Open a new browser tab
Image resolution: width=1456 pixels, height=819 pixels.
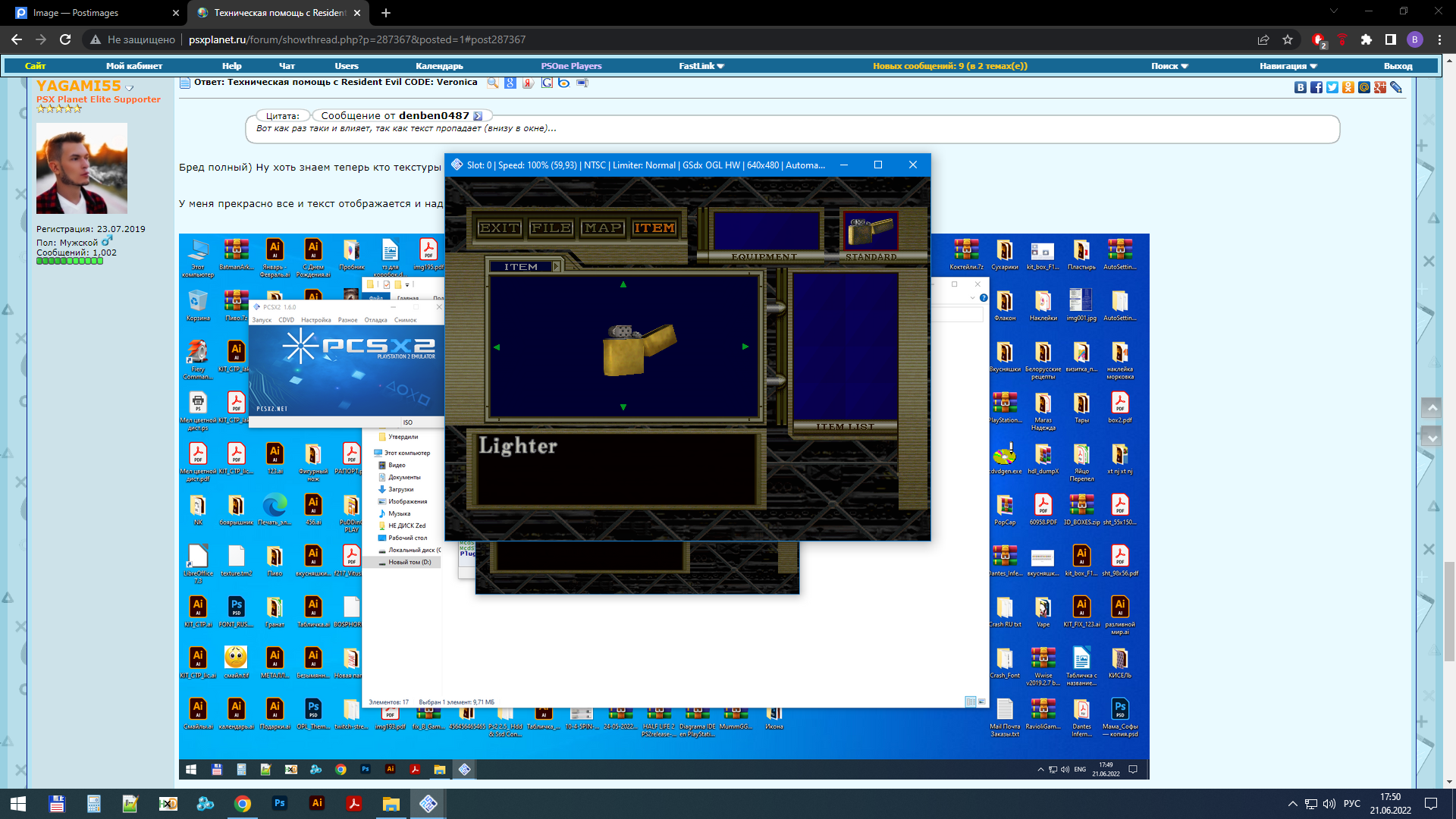coord(386,13)
